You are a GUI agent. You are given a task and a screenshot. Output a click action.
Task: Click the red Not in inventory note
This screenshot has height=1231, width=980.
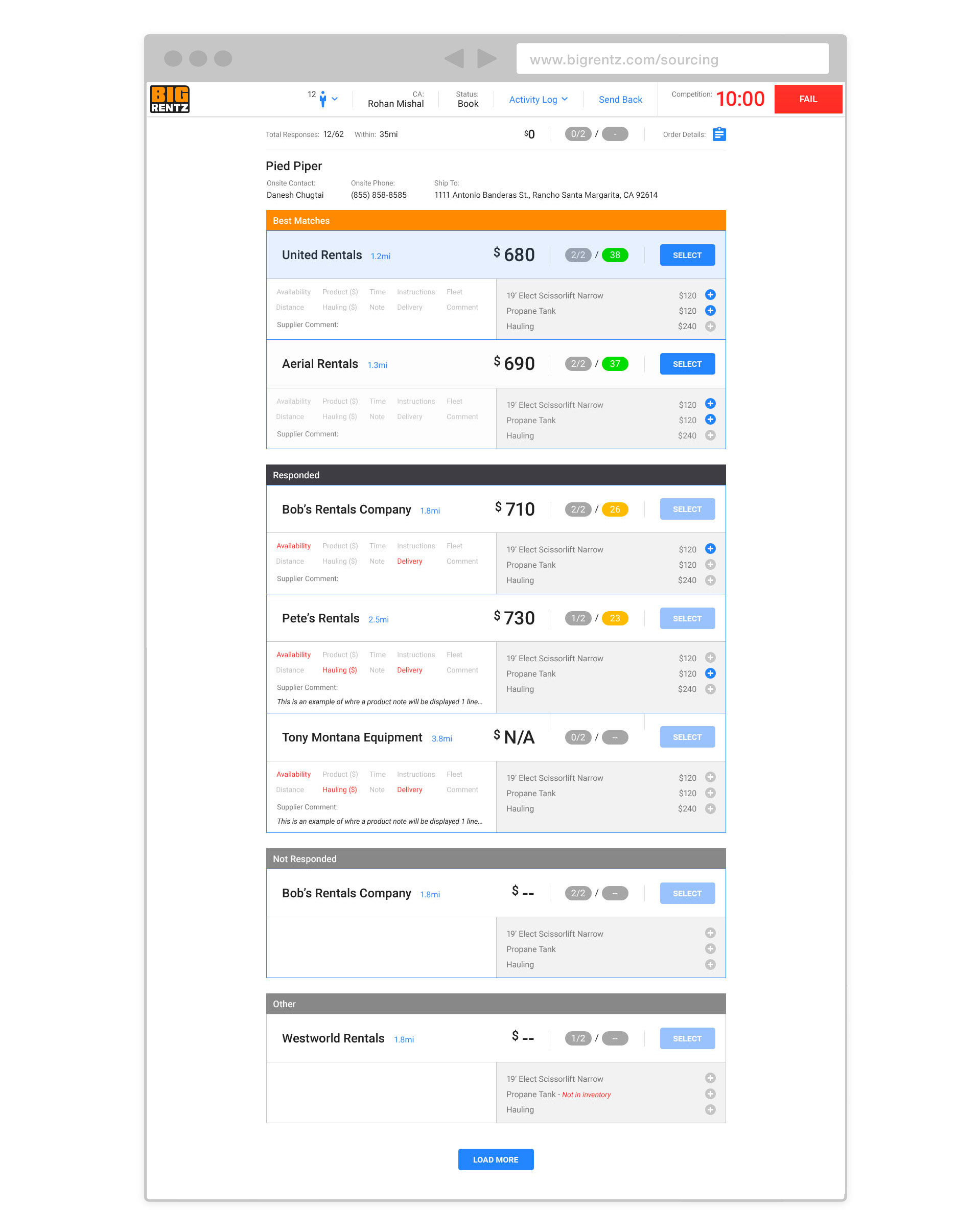(x=586, y=1095)
